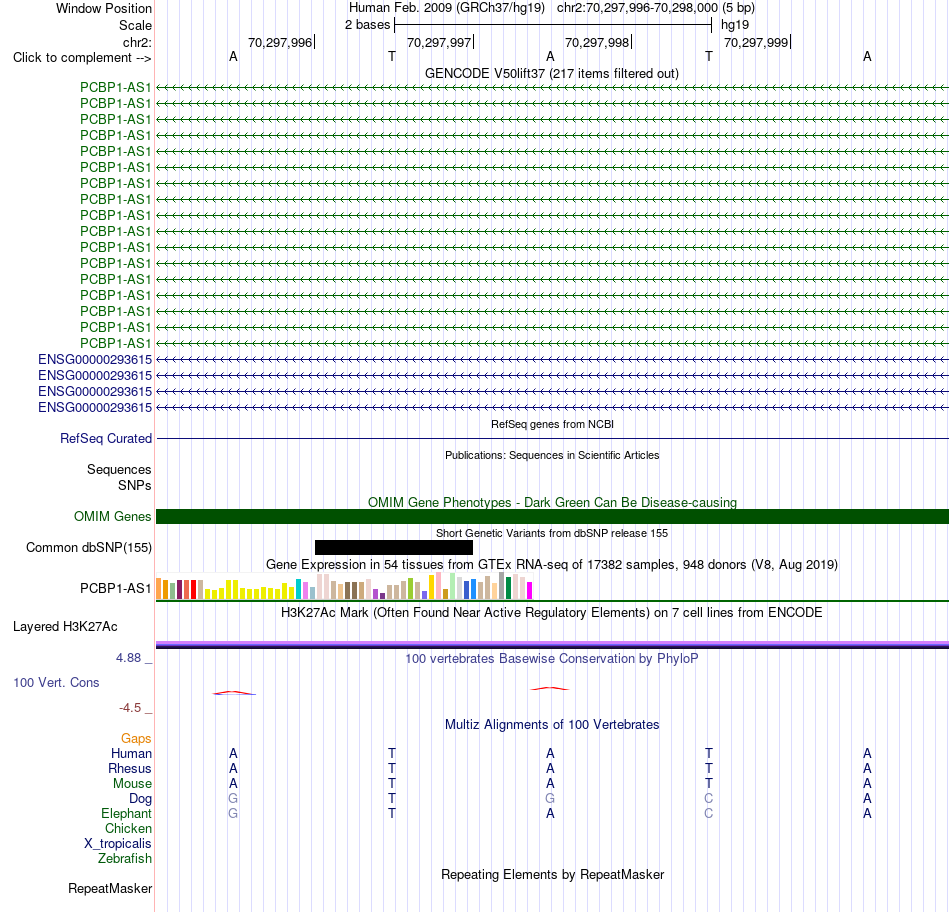Click the dark green OMIM gene bar
Viewport: 950px width, 912px height.
coord(552,516)
